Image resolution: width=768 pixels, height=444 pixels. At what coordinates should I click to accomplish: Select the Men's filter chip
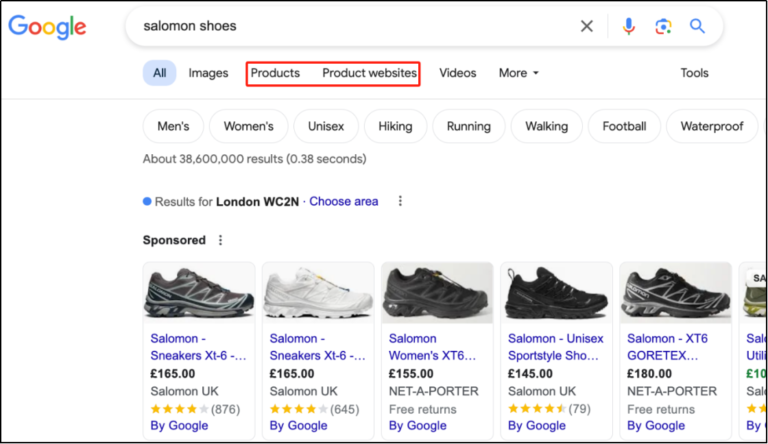point(173,126)
